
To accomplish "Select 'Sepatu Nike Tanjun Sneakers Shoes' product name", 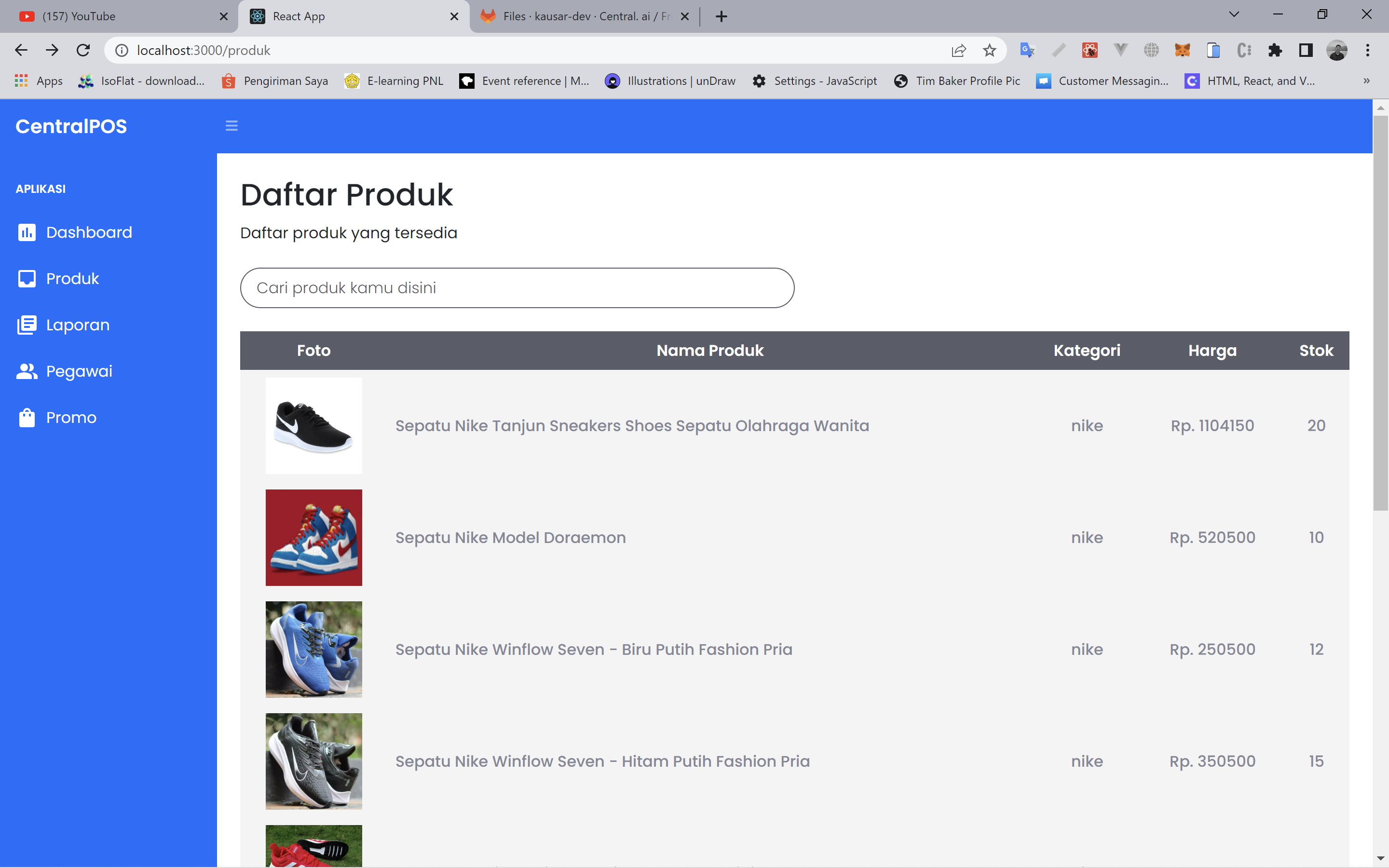I will click(x=632, y=425).
